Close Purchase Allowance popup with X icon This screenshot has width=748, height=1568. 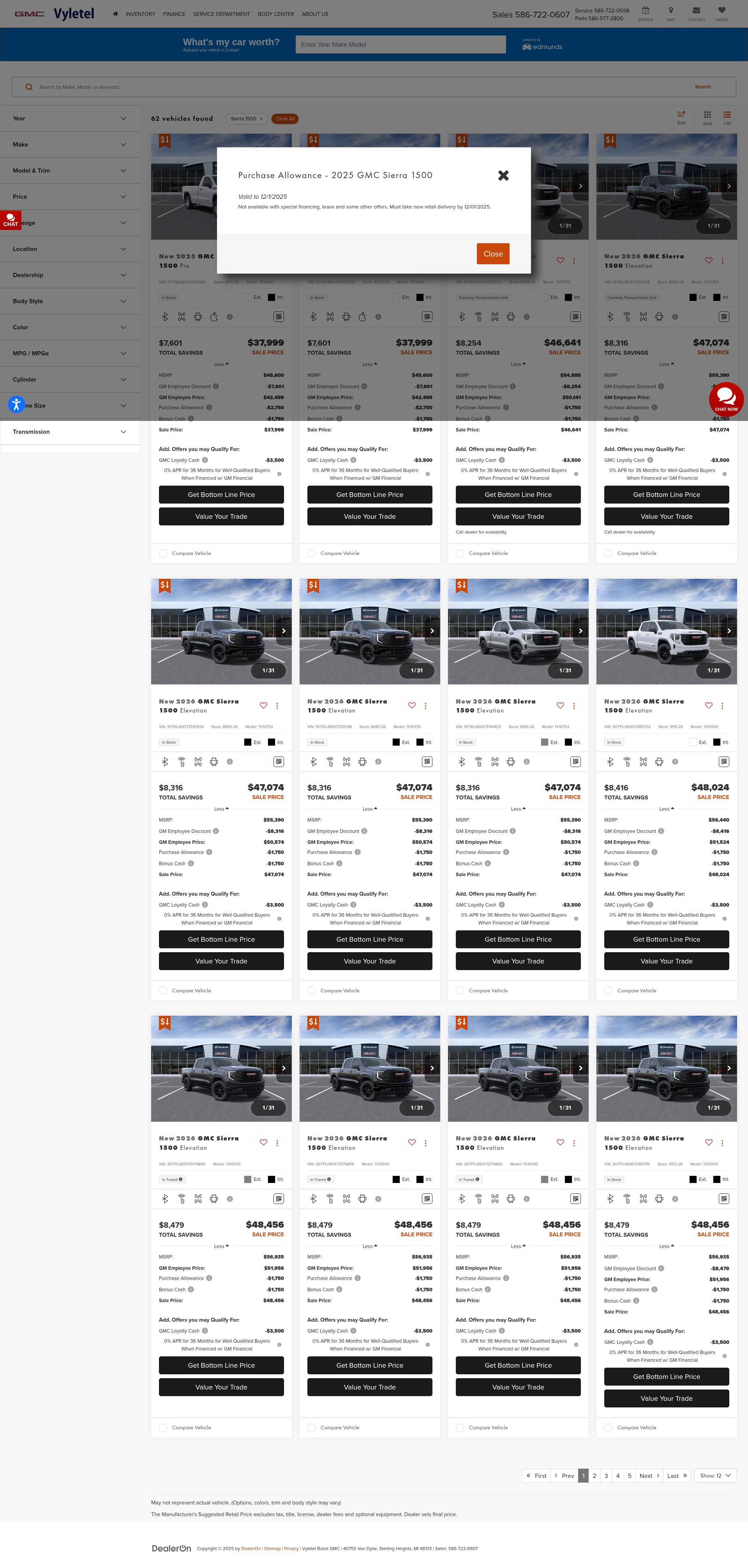pos(503,175)
